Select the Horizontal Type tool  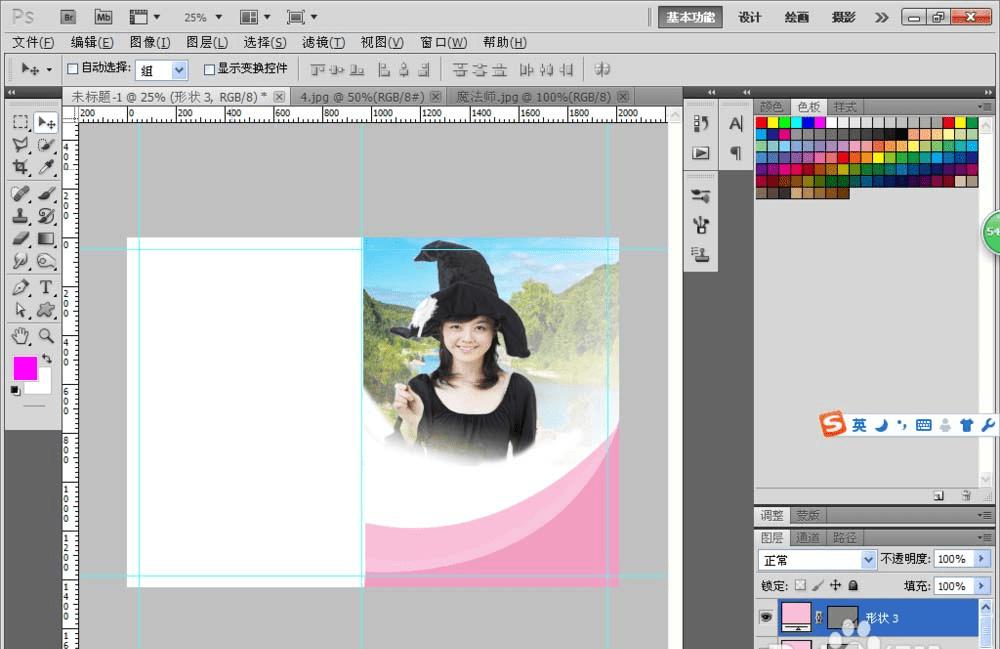pos(46,288)
